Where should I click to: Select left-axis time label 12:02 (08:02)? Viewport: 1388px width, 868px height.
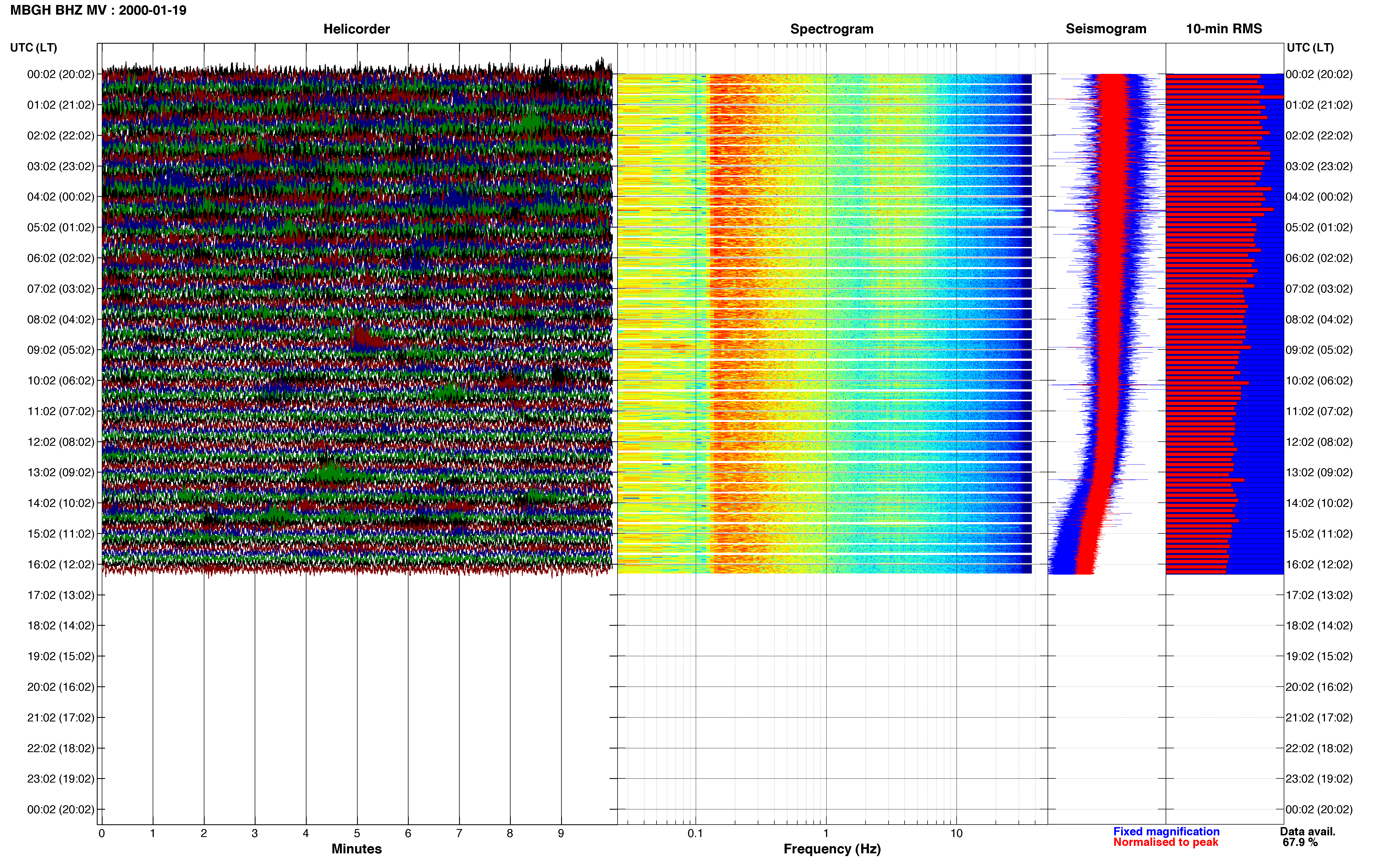pos(61,442)
